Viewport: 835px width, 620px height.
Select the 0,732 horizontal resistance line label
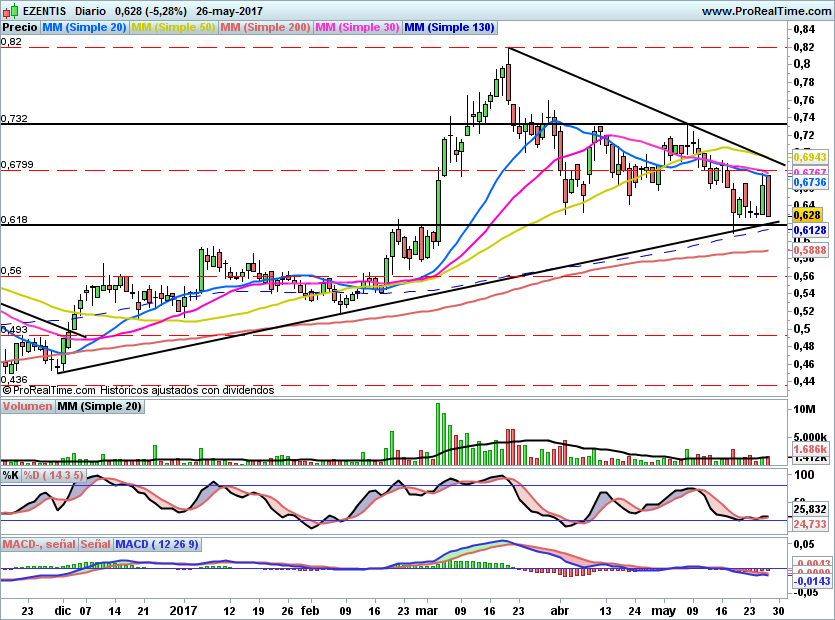pyautogui.click(x=14, y=118)
